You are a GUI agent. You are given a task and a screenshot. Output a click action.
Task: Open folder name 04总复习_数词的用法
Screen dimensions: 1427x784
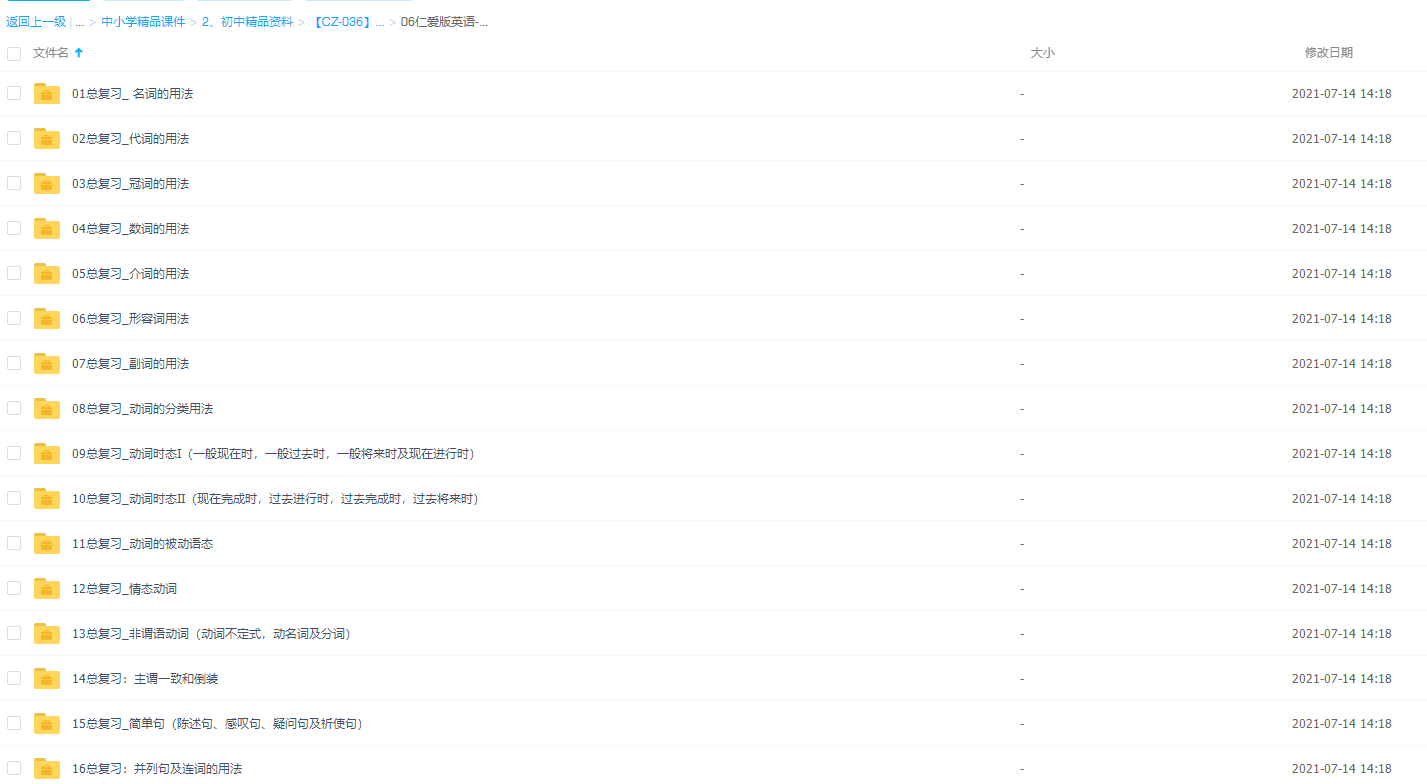pyautogui.click(x=130, y=229)
